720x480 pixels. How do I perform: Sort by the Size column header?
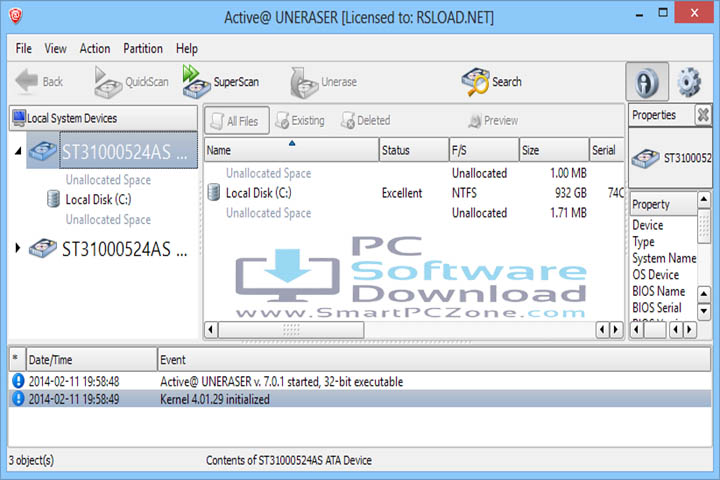click(x=554, y=150)
